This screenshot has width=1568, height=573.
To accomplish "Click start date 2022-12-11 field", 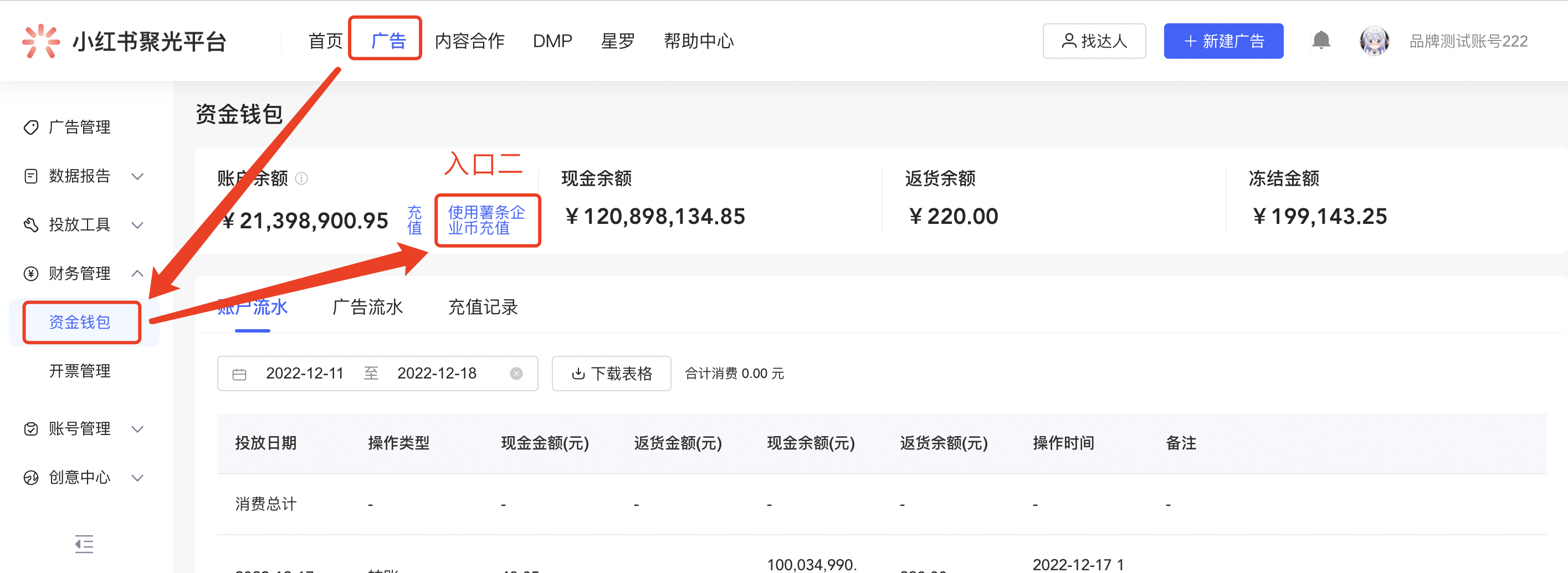I will (304, 374).
